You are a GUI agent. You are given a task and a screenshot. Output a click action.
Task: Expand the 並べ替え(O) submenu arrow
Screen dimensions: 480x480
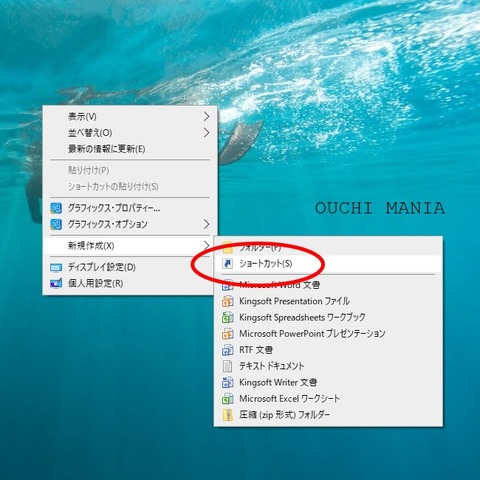click(207, 133)
